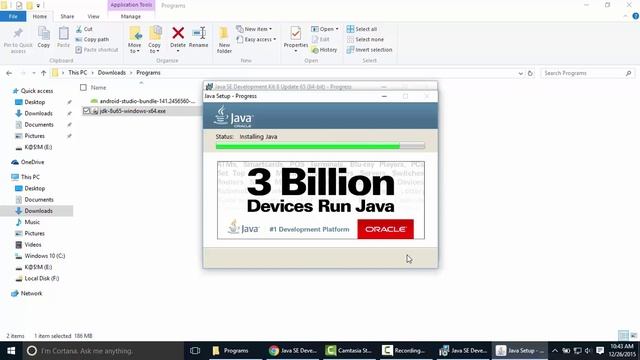Open the Manage tab under Application Tools

pyautogui.click(x=131, y=16)
